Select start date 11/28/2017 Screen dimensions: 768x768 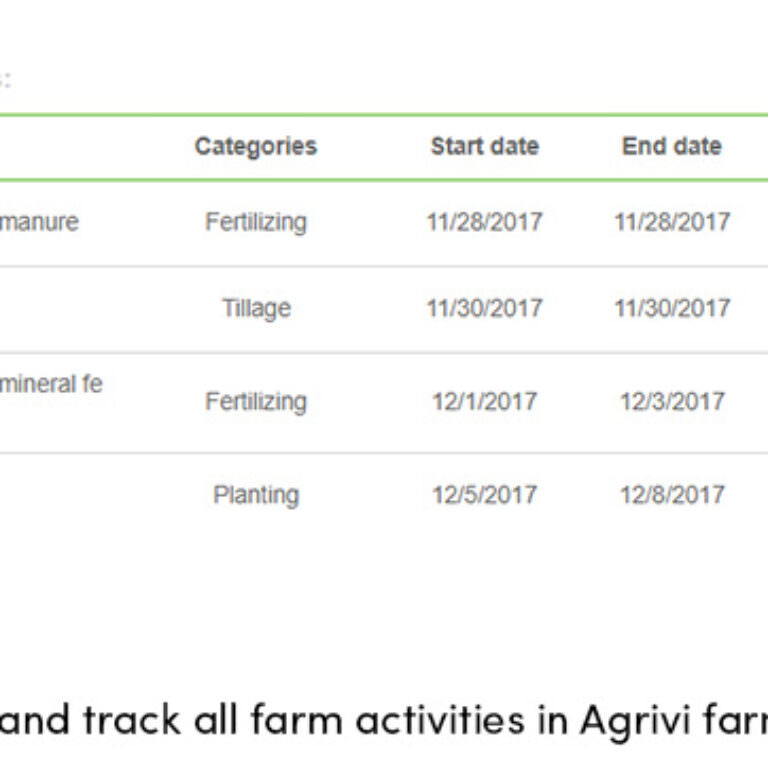pyautogui.click(x=485, y=222)
